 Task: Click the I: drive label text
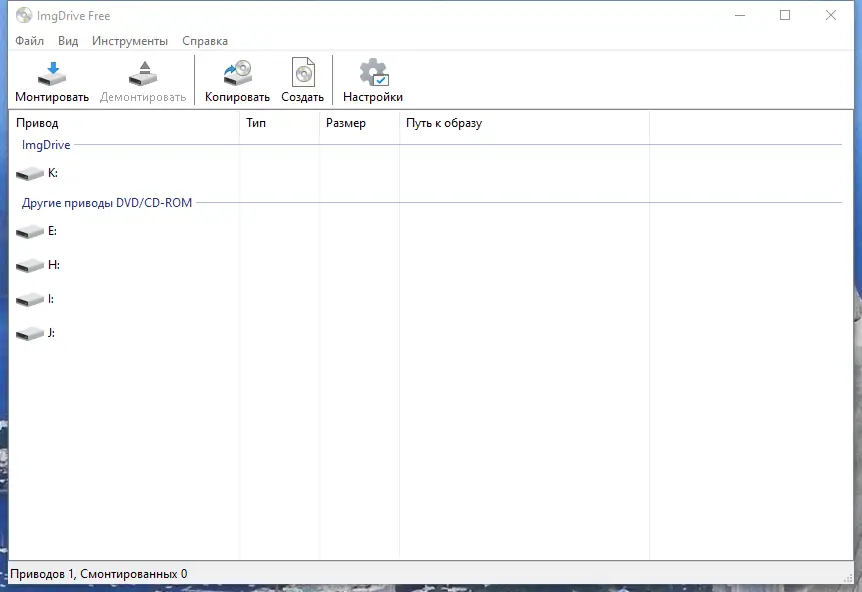coord(51,299)
